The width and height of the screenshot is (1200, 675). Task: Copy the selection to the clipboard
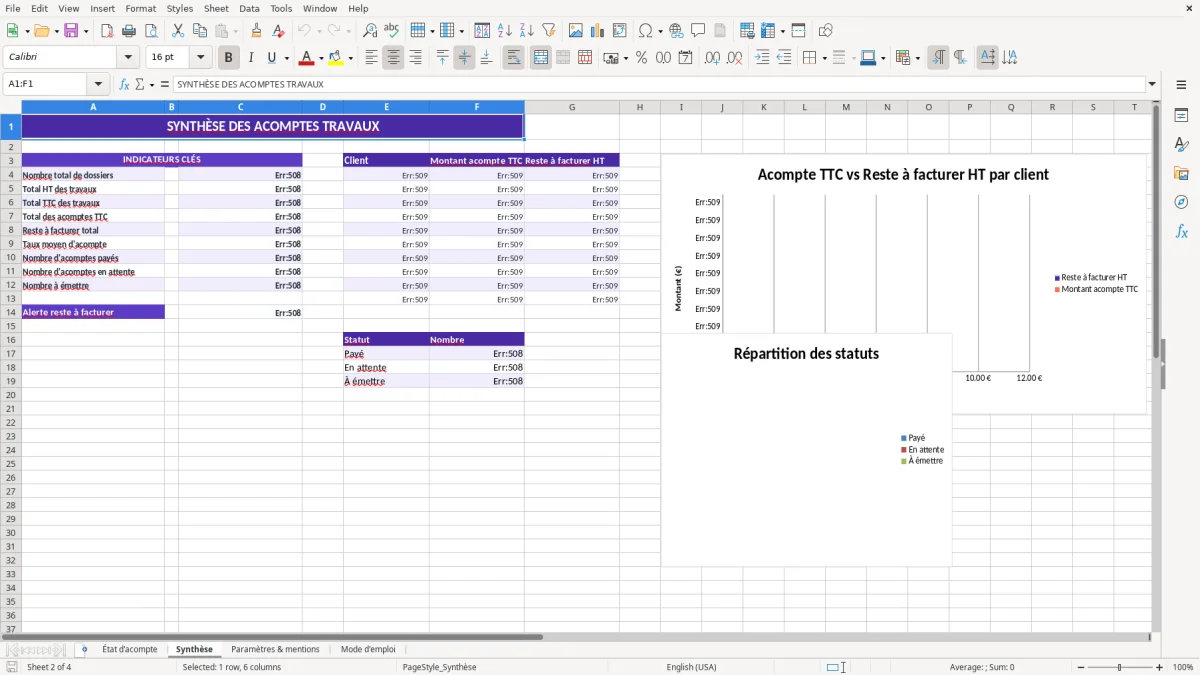point(200,31)
